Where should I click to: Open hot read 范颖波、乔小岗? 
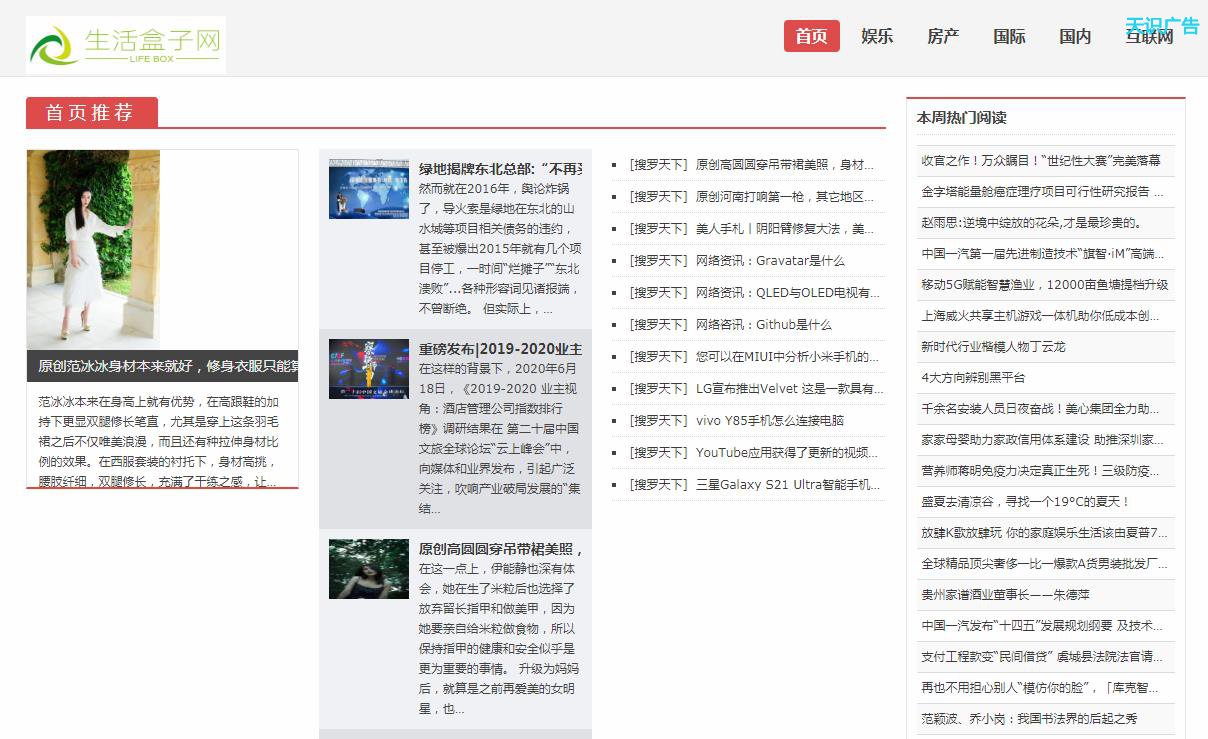[1029, 718]
